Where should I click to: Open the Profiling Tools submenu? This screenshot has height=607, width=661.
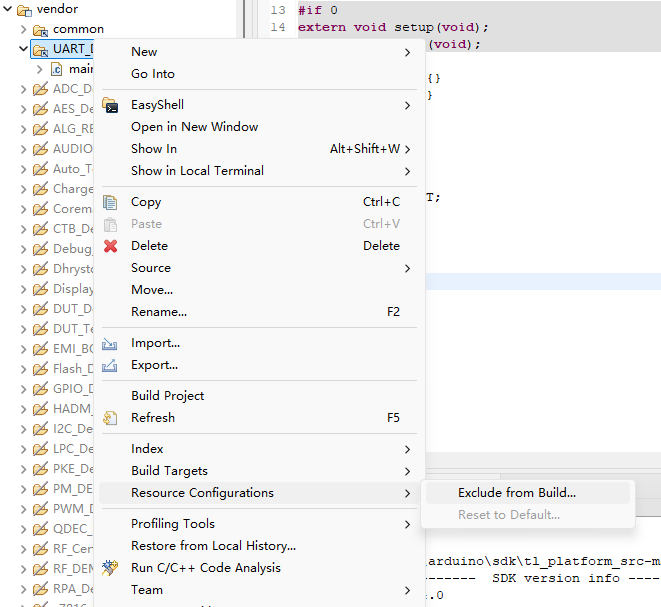pyautogui.click(x=259, y=524)
